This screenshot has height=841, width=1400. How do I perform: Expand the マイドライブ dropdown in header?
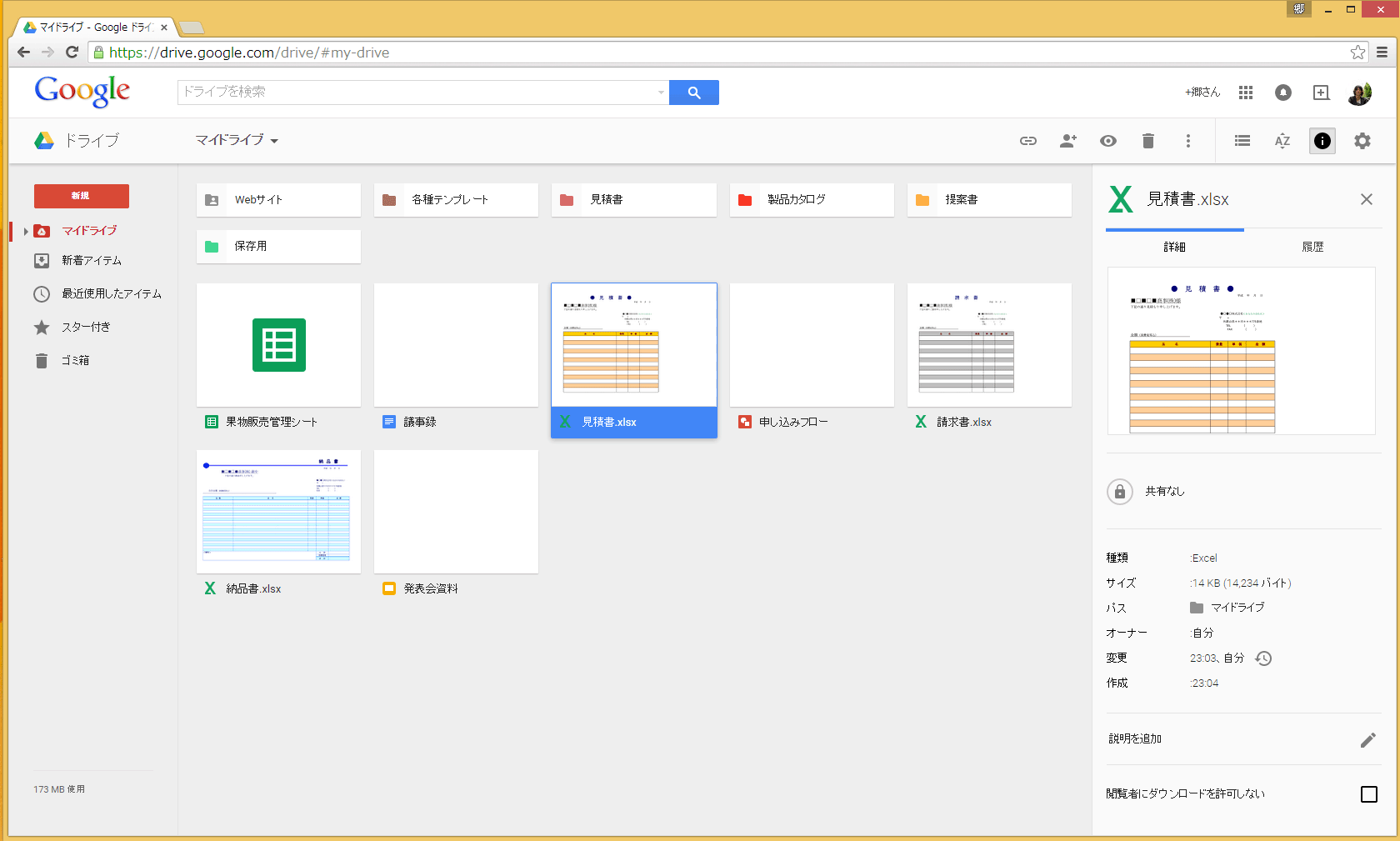click(x=237, y=140)
